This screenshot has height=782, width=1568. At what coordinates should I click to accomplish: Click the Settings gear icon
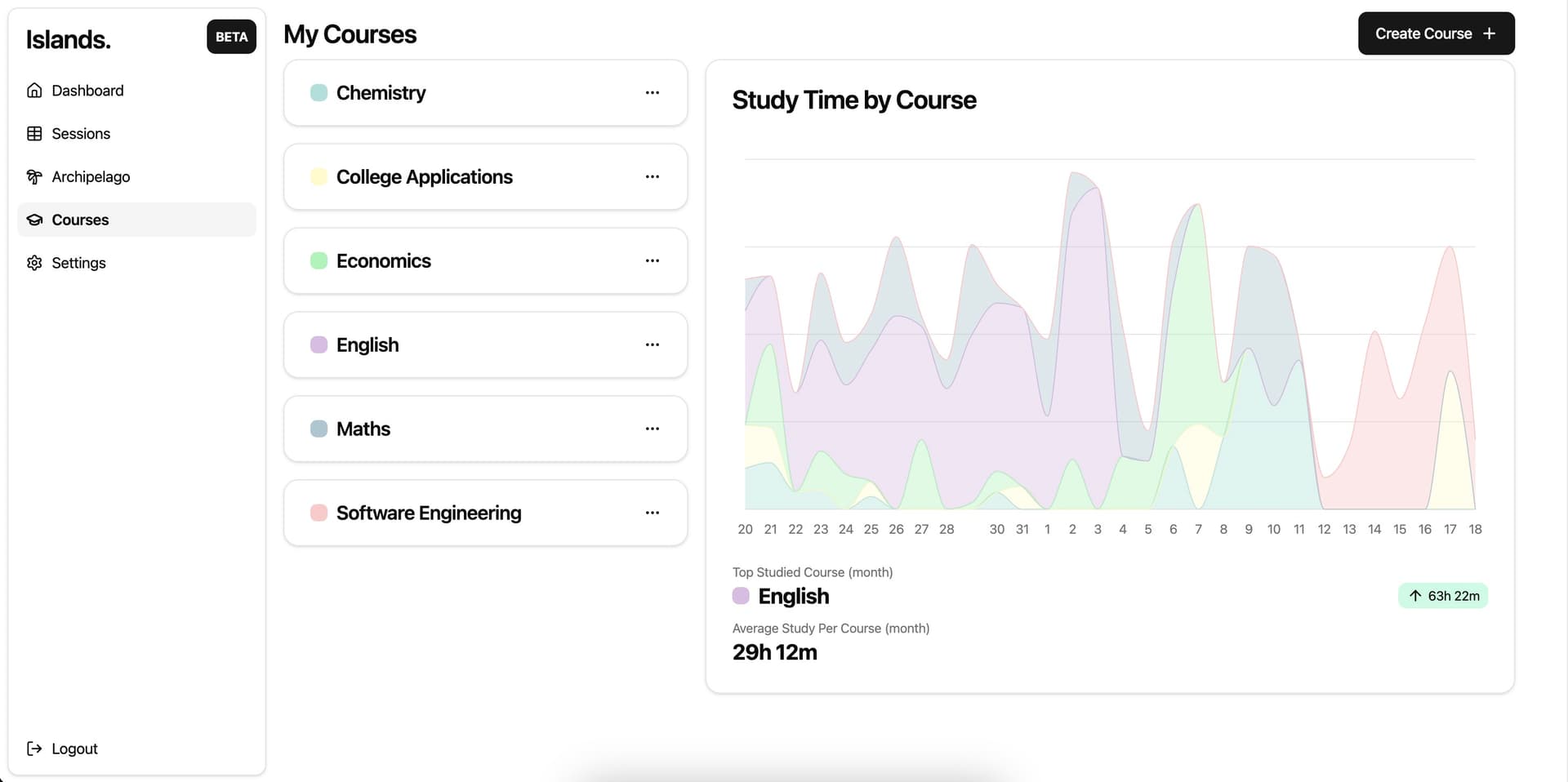click(x=34, y=263)
